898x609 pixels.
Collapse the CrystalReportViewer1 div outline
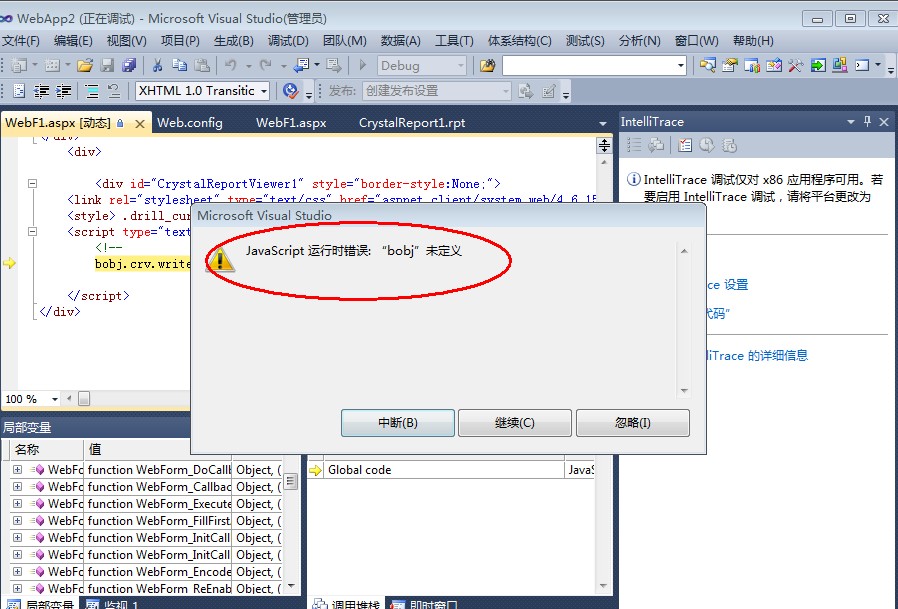(33, 184)
